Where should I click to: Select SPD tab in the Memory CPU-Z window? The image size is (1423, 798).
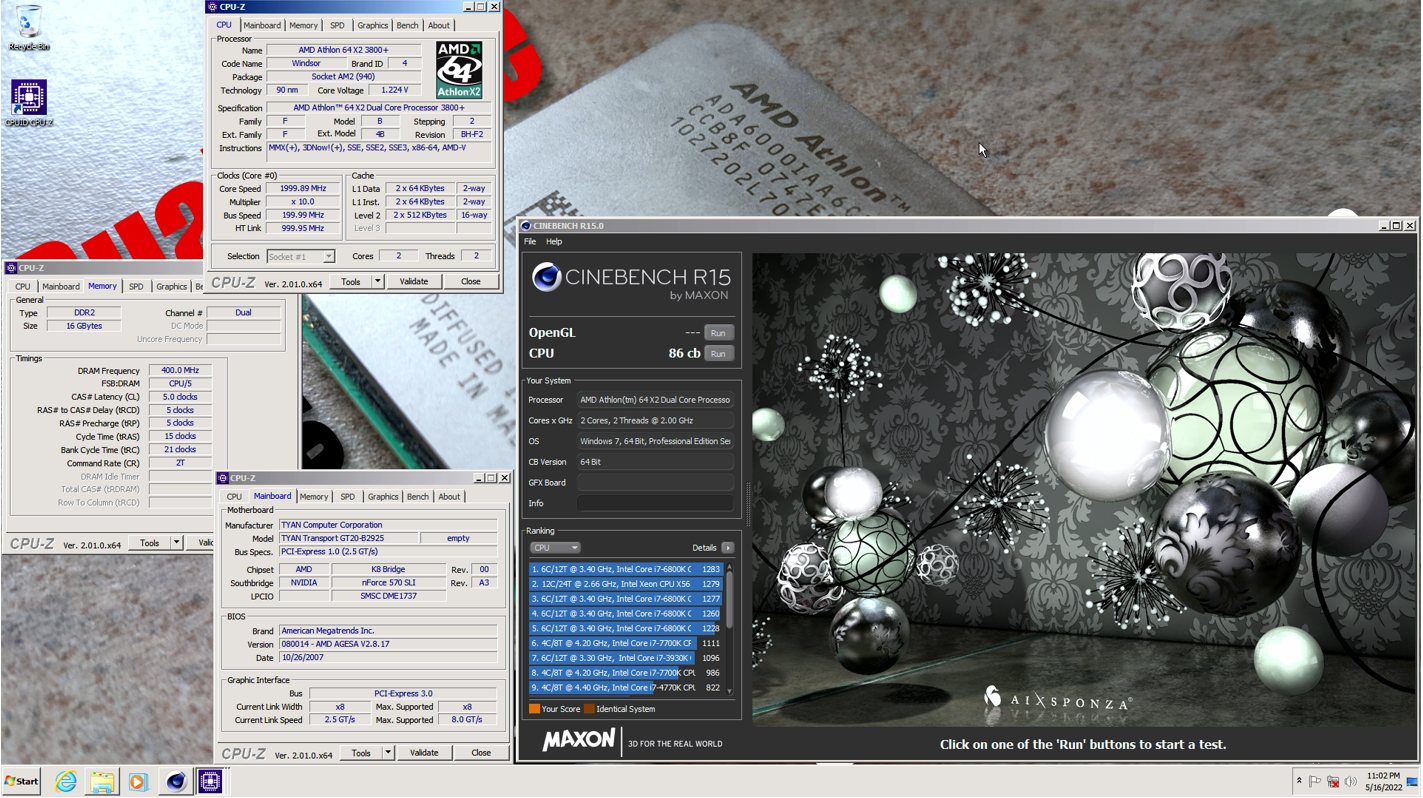(136, 287)
